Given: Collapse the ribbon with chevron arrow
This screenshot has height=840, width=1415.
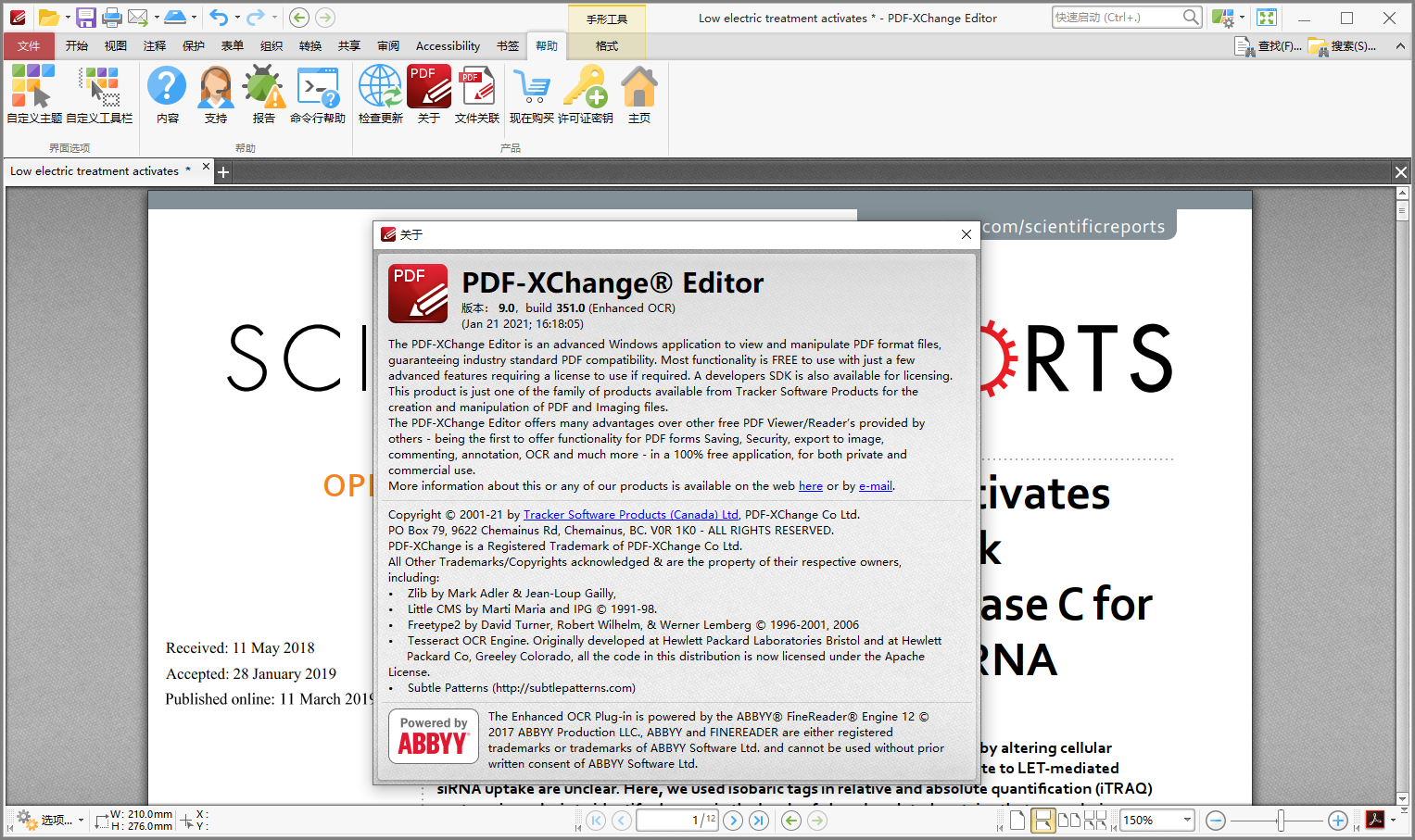Looking at the screenshot, I should (x=1400, y=45).
